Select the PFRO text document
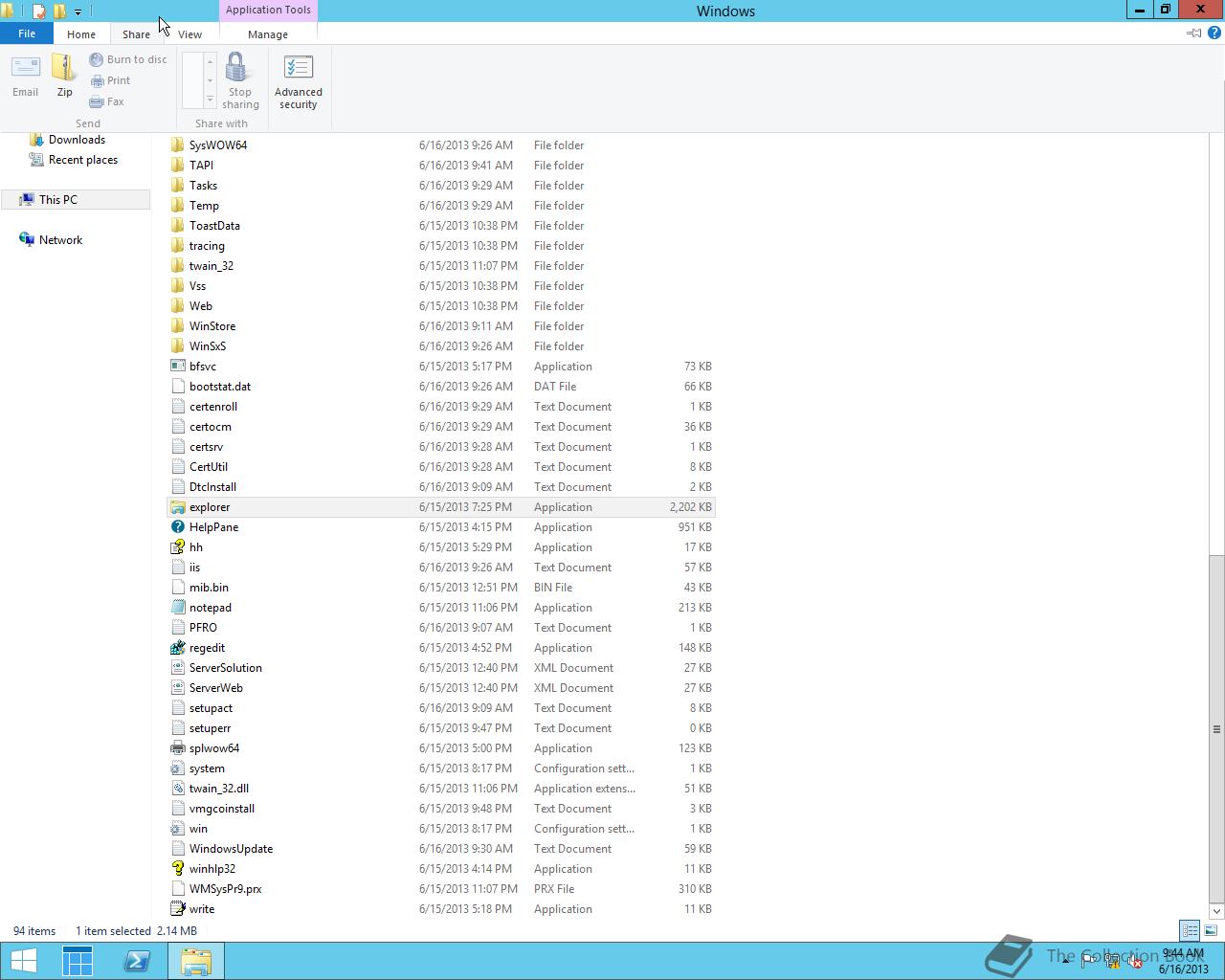The image size is (1225, 980). (x=441, y=628)
